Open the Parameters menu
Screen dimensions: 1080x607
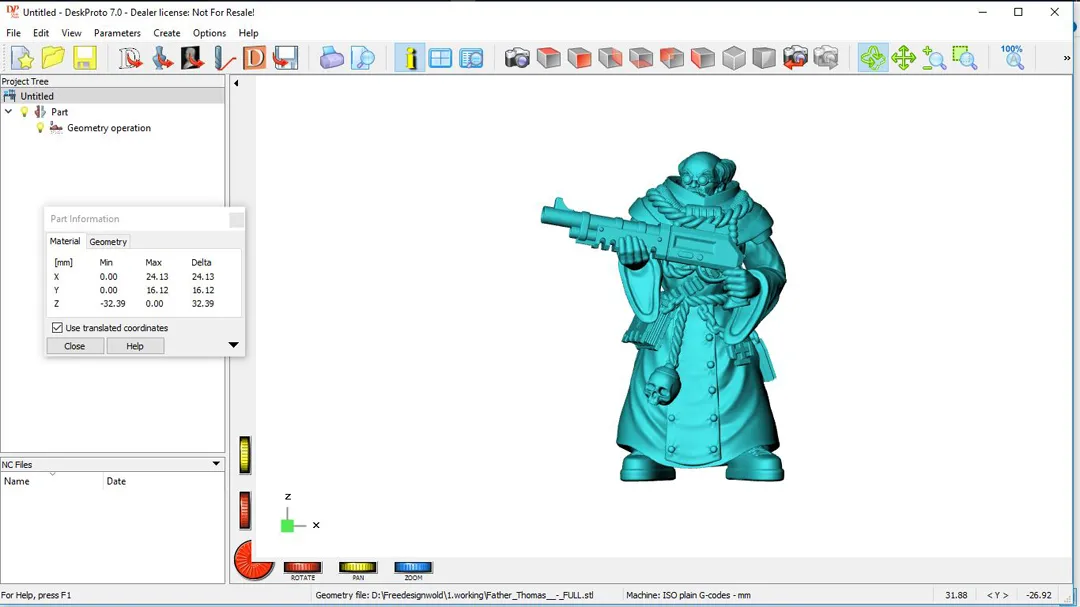tap(117, 33)
